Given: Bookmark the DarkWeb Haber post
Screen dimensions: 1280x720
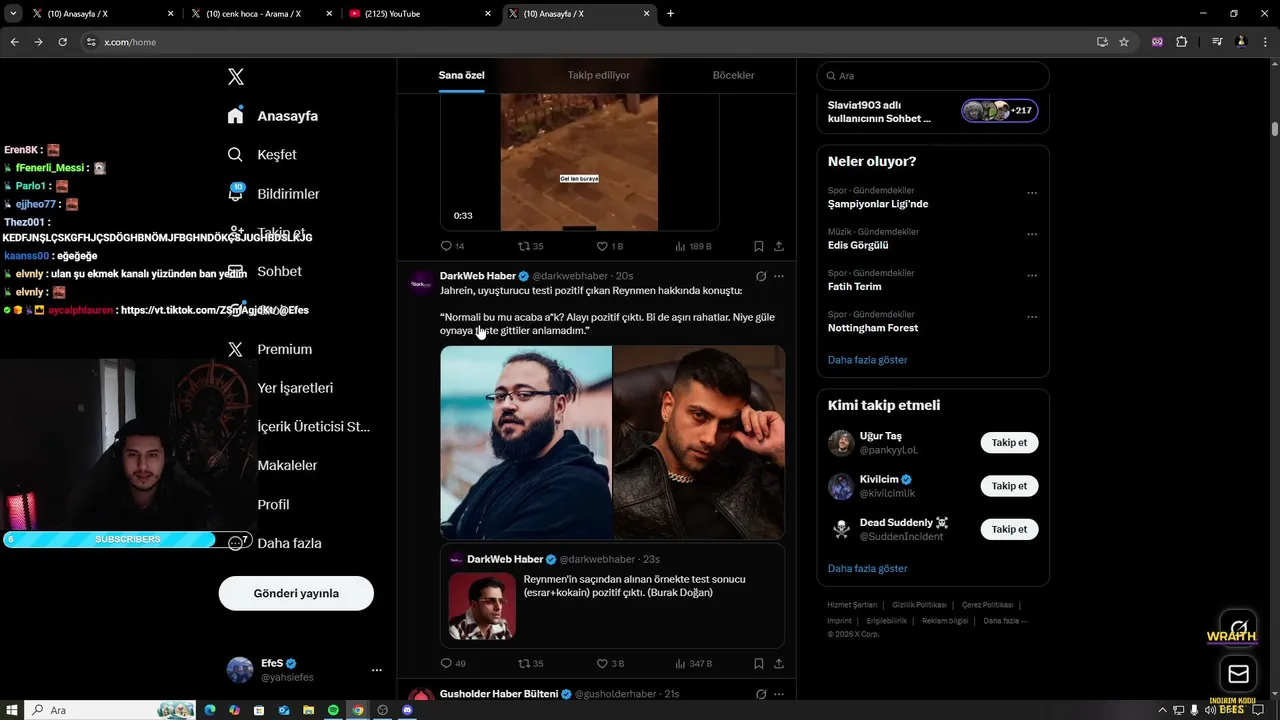Looking at the screenshot, I should tap(759, 663).
